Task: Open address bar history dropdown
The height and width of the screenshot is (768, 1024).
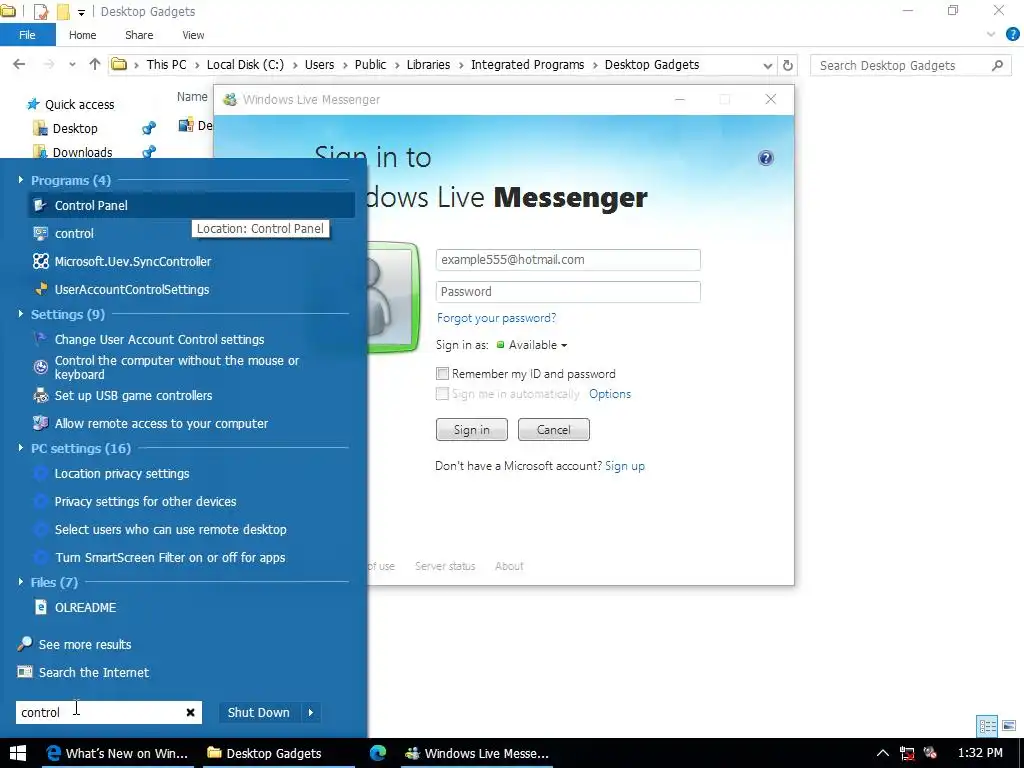Action: pos(767,65)
